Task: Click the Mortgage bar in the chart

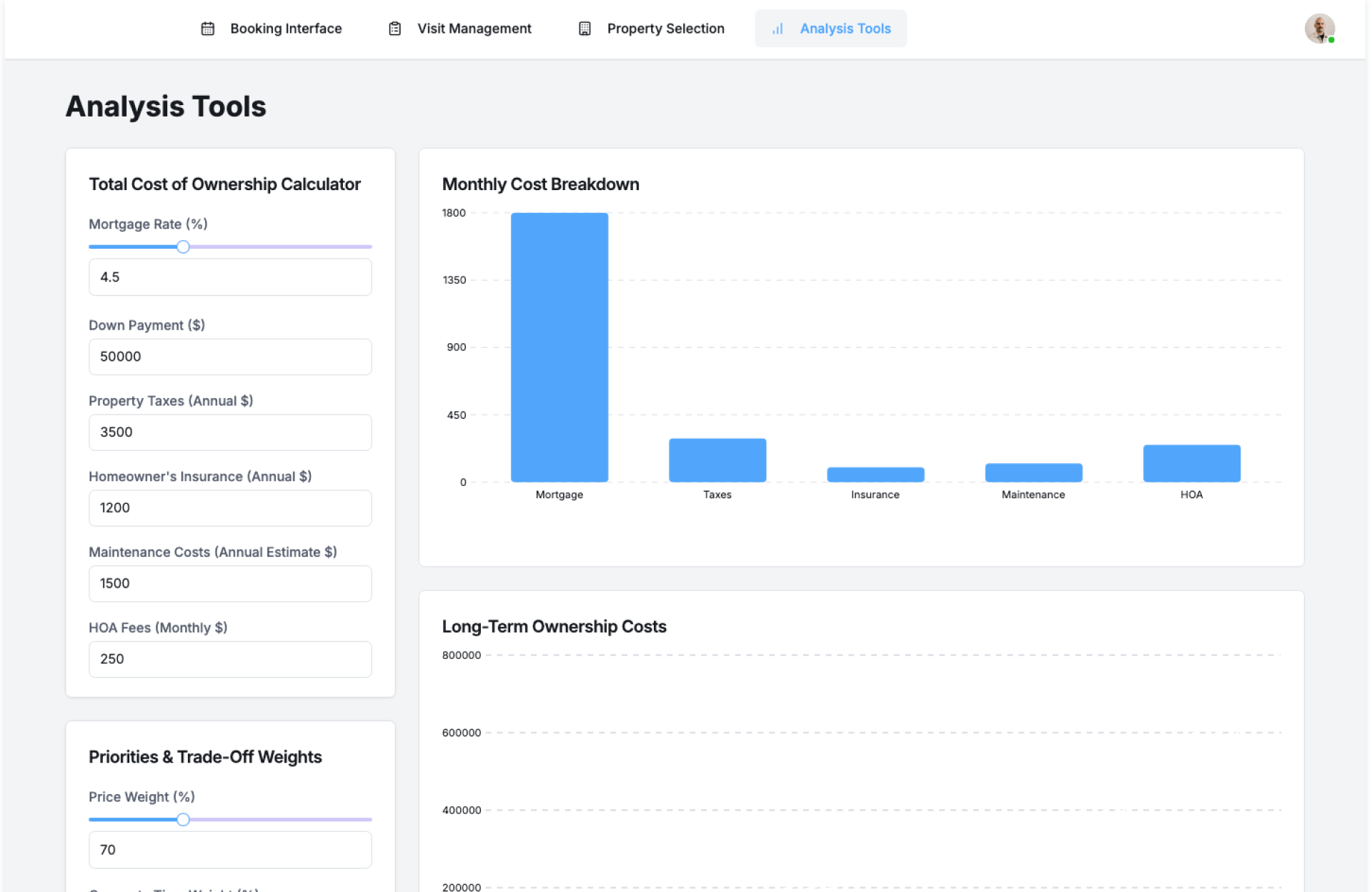Action: click(x=560, y=347)
